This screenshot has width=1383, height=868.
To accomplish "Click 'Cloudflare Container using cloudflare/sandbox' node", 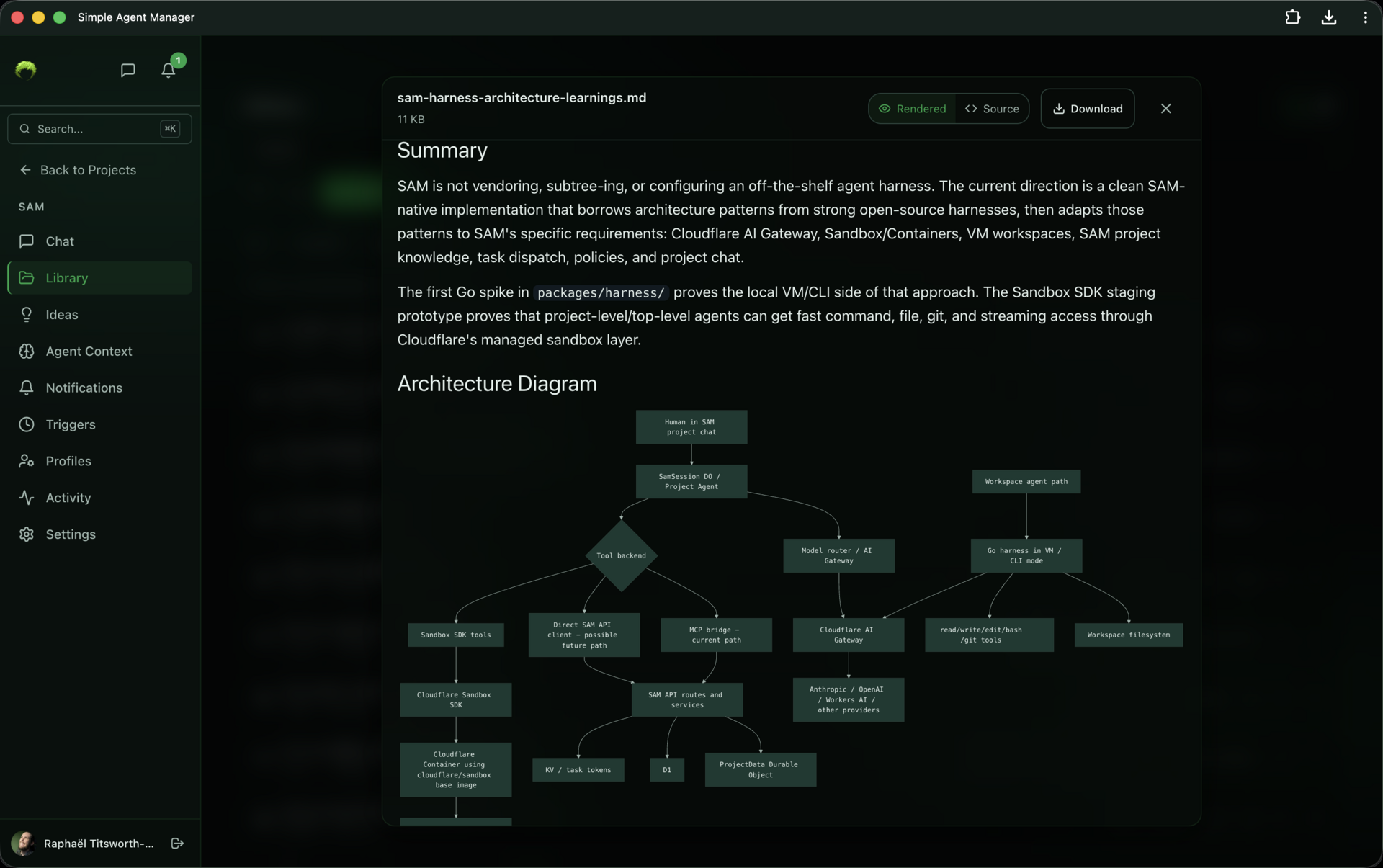I will point(455,770).
